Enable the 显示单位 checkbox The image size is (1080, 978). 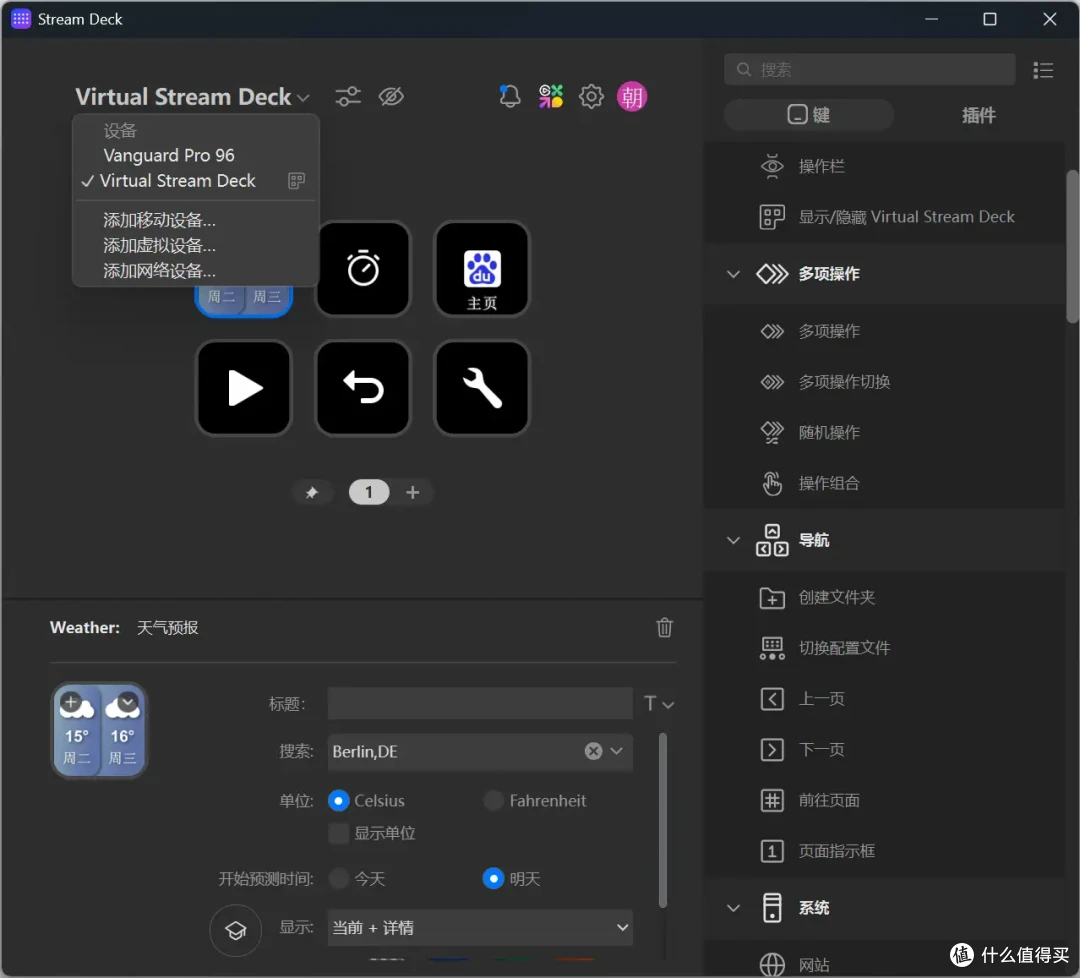[x=338, y=833]
